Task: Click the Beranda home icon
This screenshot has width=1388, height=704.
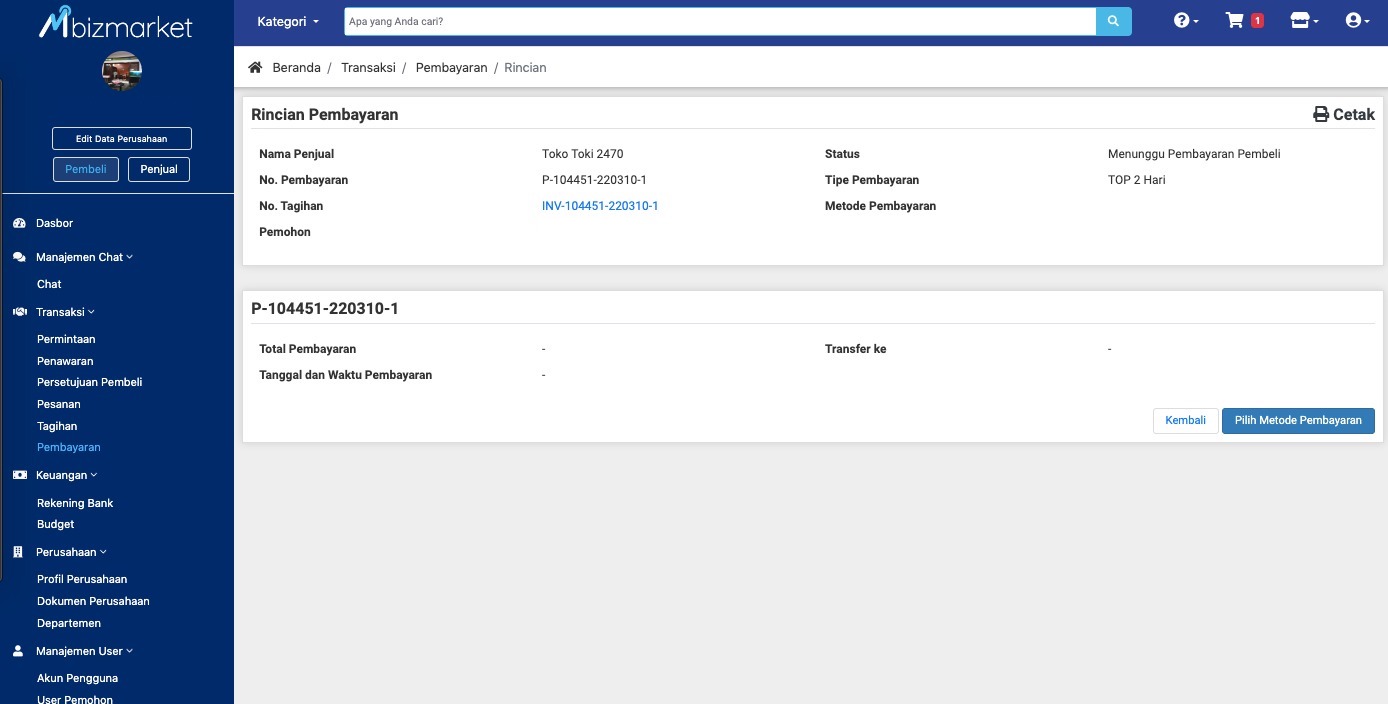Action: [255, 68]
